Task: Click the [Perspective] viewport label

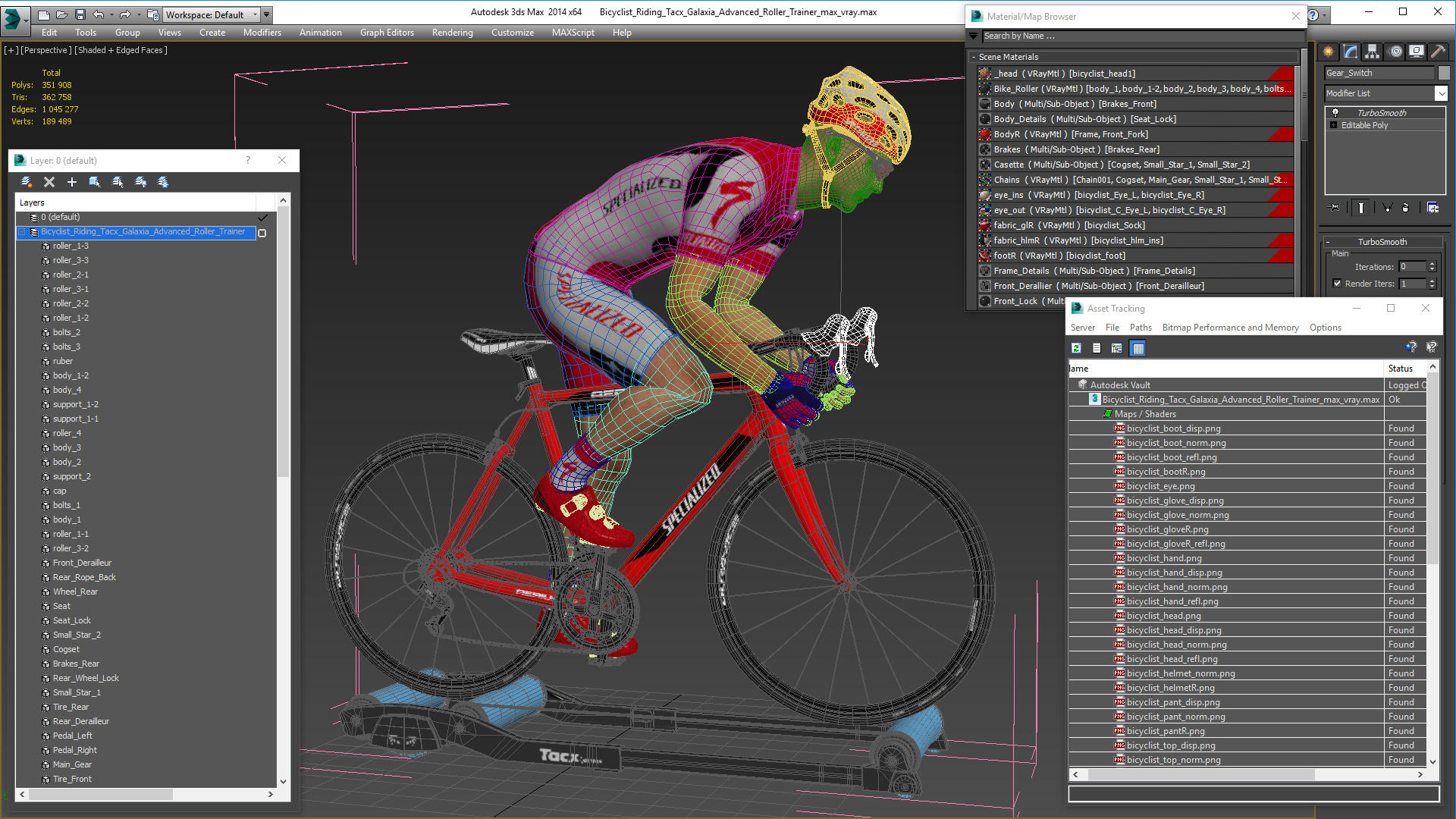Action: pos(46,50)
